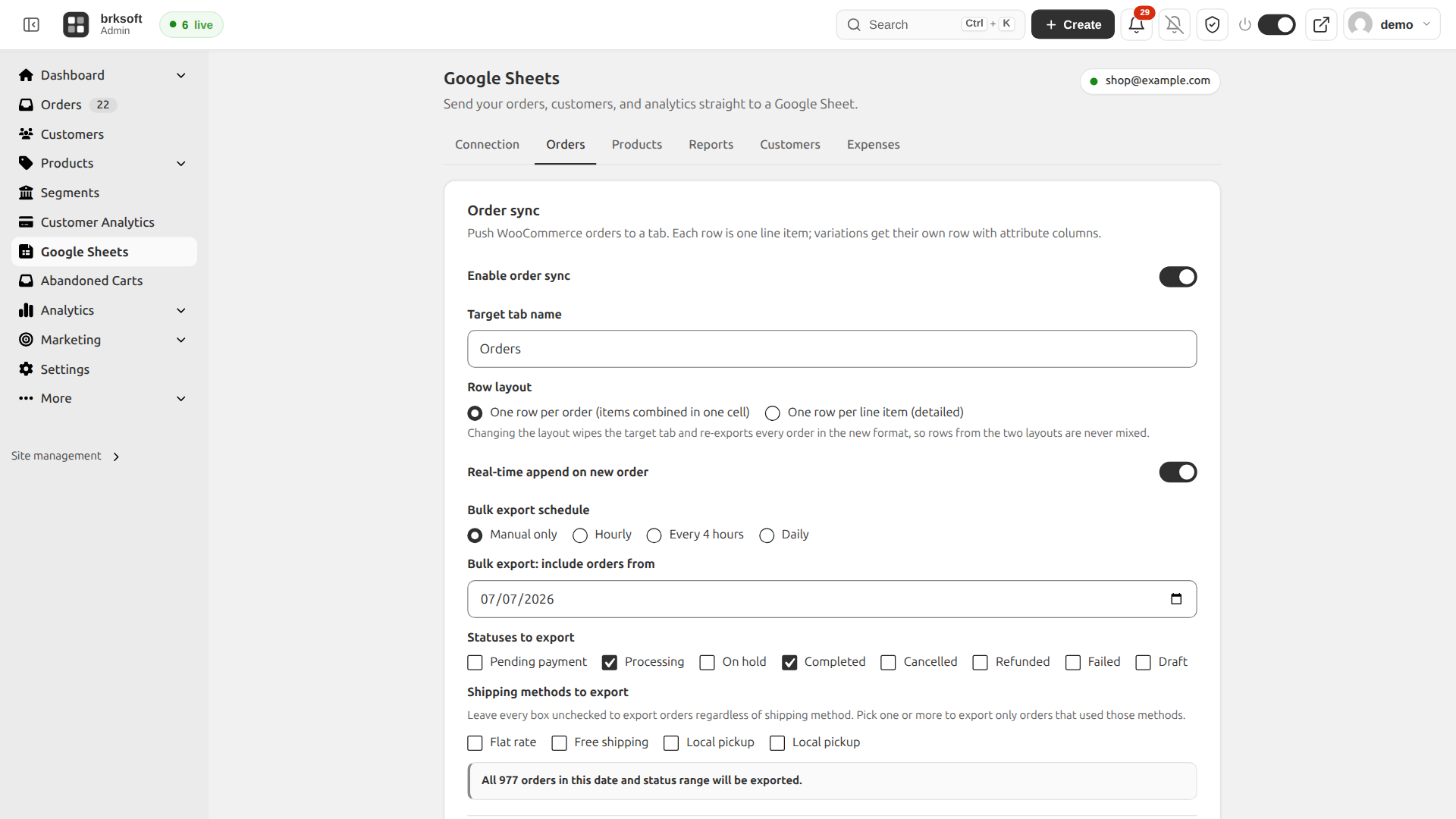Viewport: 1456px width, 819px height.
Task: Click the brksoft logo icon
Action: [x=76, y=25]
